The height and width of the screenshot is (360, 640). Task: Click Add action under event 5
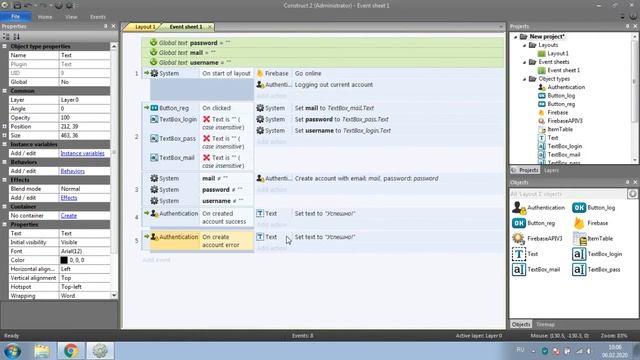(x=271, y=248)
